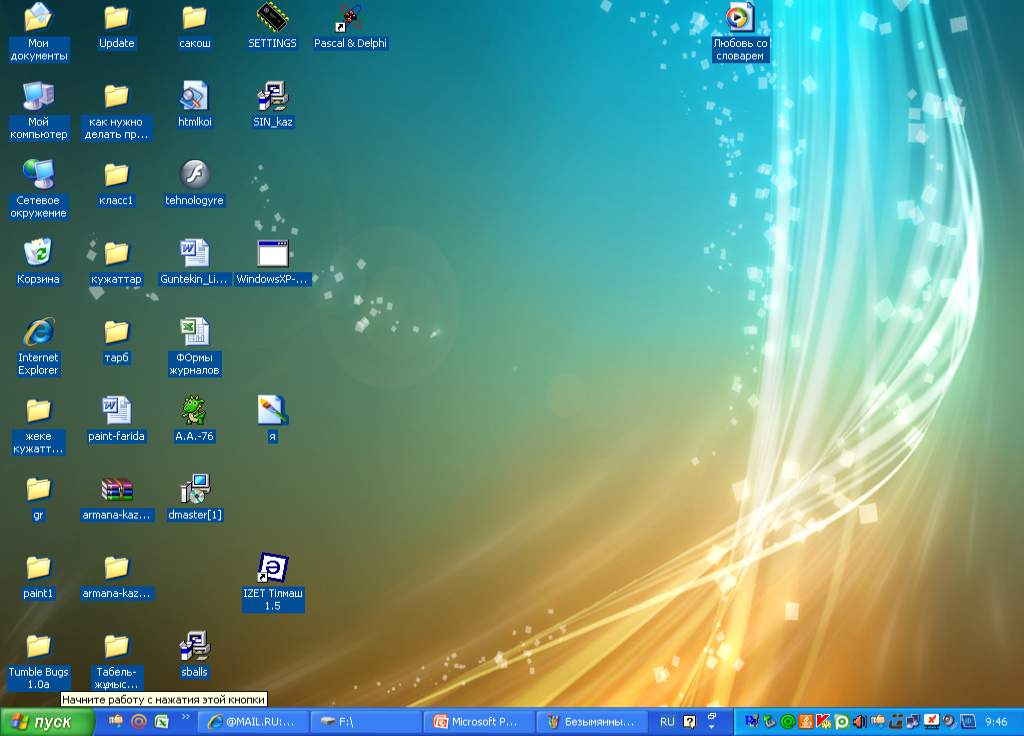Select the A.A.-76 green dragon icon
Viewport: 1024px width, 736px height.
coord(194,410)
